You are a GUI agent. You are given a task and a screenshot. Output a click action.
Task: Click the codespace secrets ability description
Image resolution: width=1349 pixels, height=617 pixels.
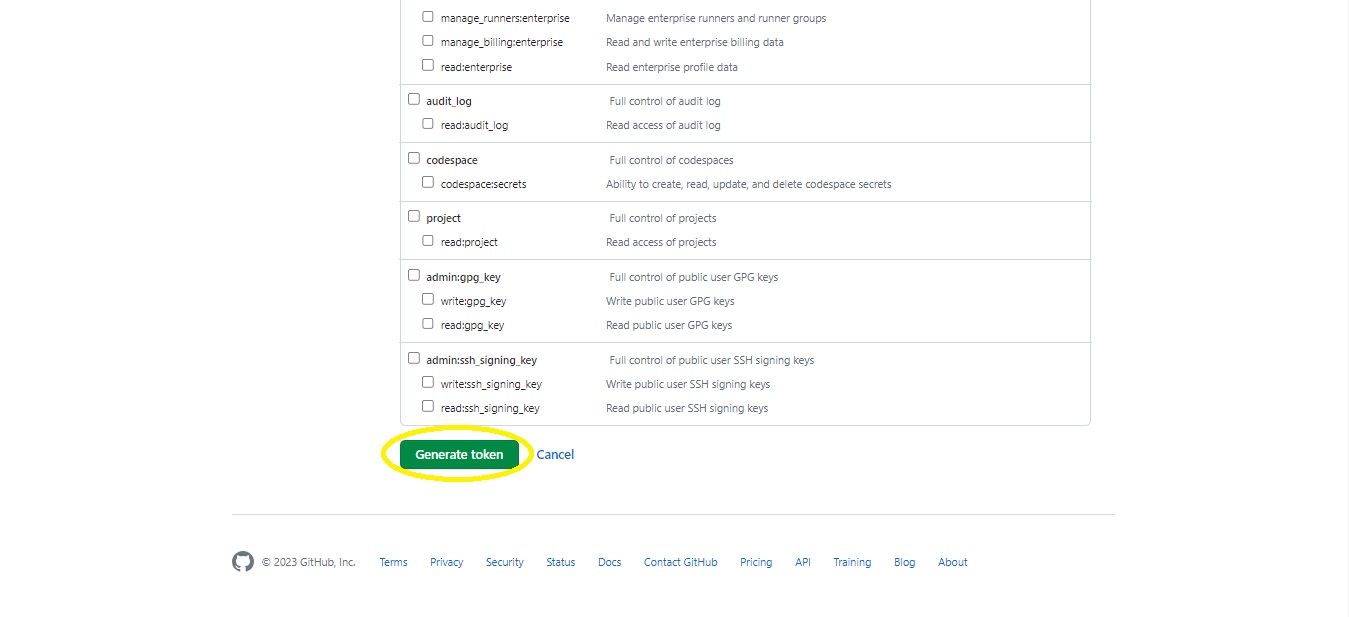point(748,184)
